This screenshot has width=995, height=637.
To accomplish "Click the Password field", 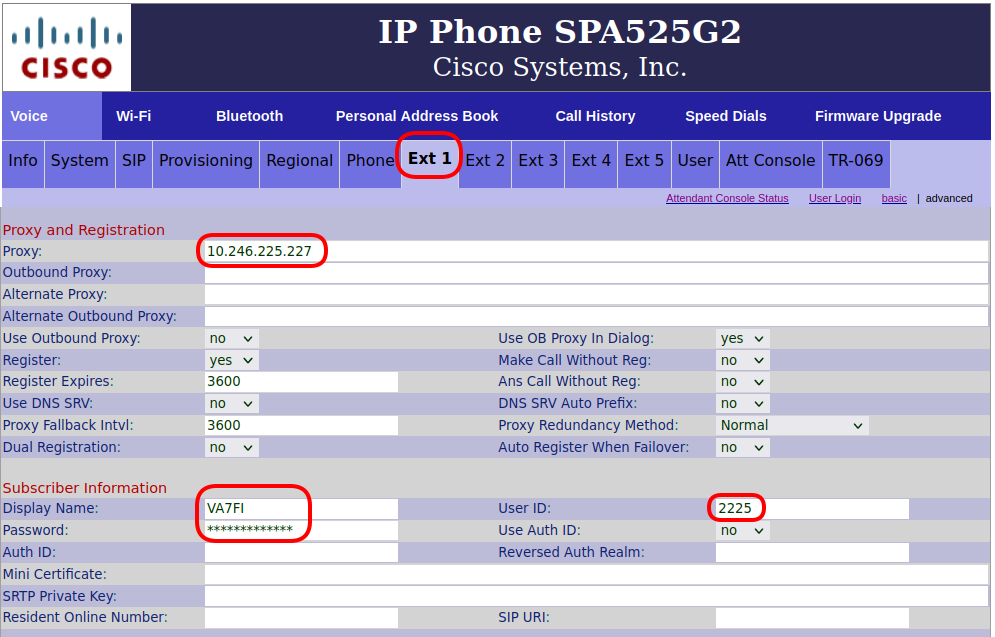I will [x=300, y=531].
